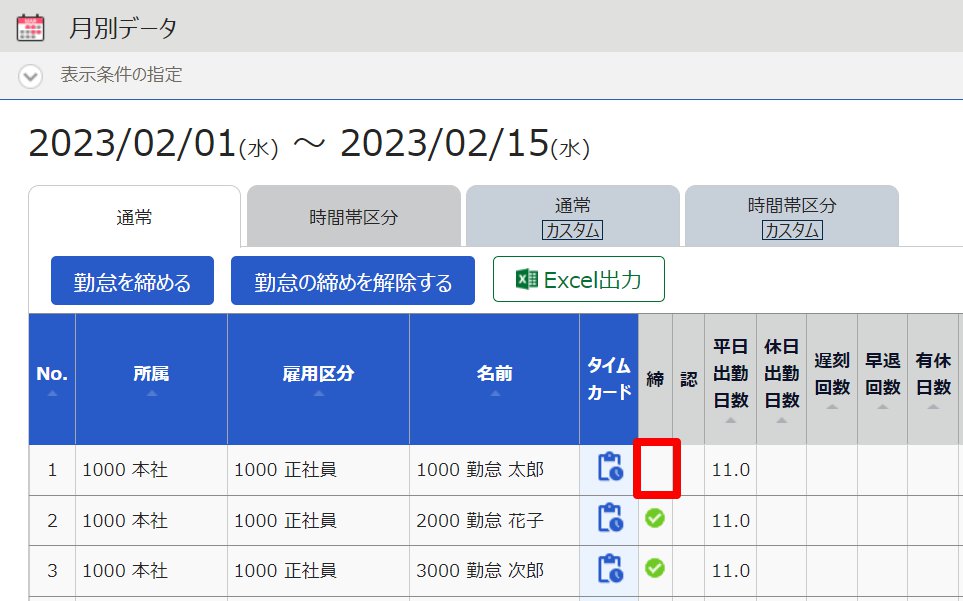Click the 月別データ page title
This screenshot has width=963, height=601.
click(123, 28)
